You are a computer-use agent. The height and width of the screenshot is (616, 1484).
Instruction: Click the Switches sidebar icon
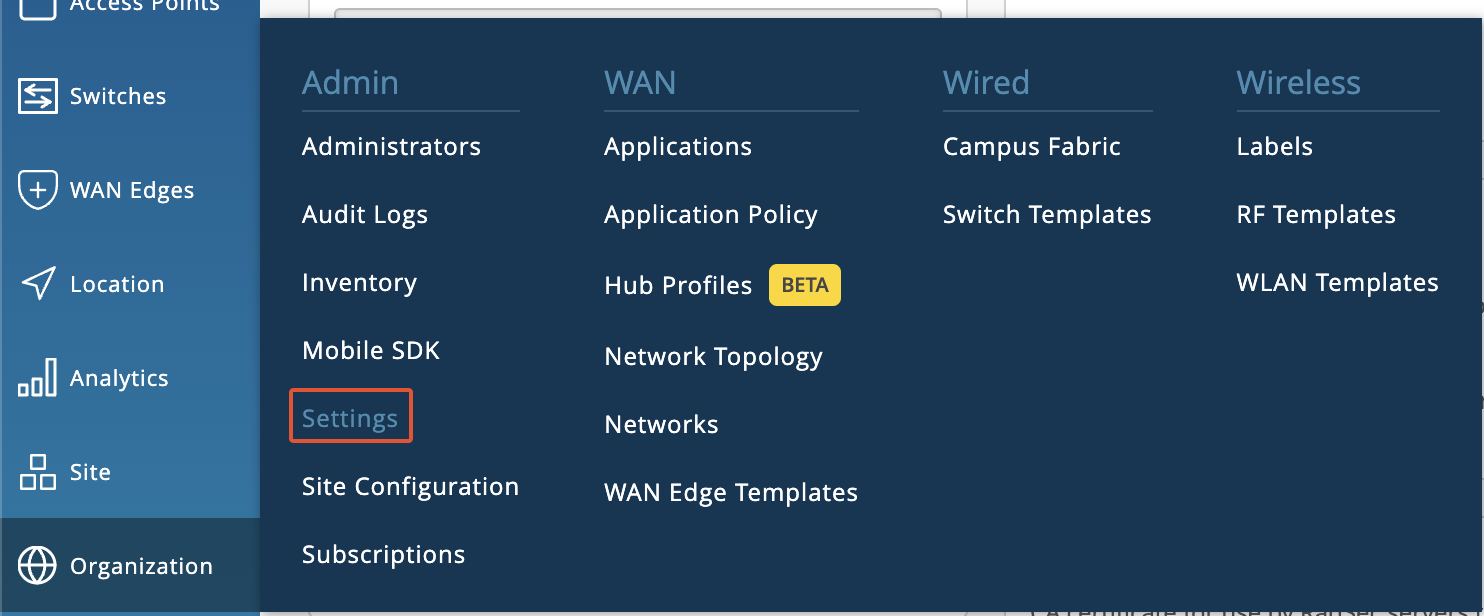click(38, 96)
